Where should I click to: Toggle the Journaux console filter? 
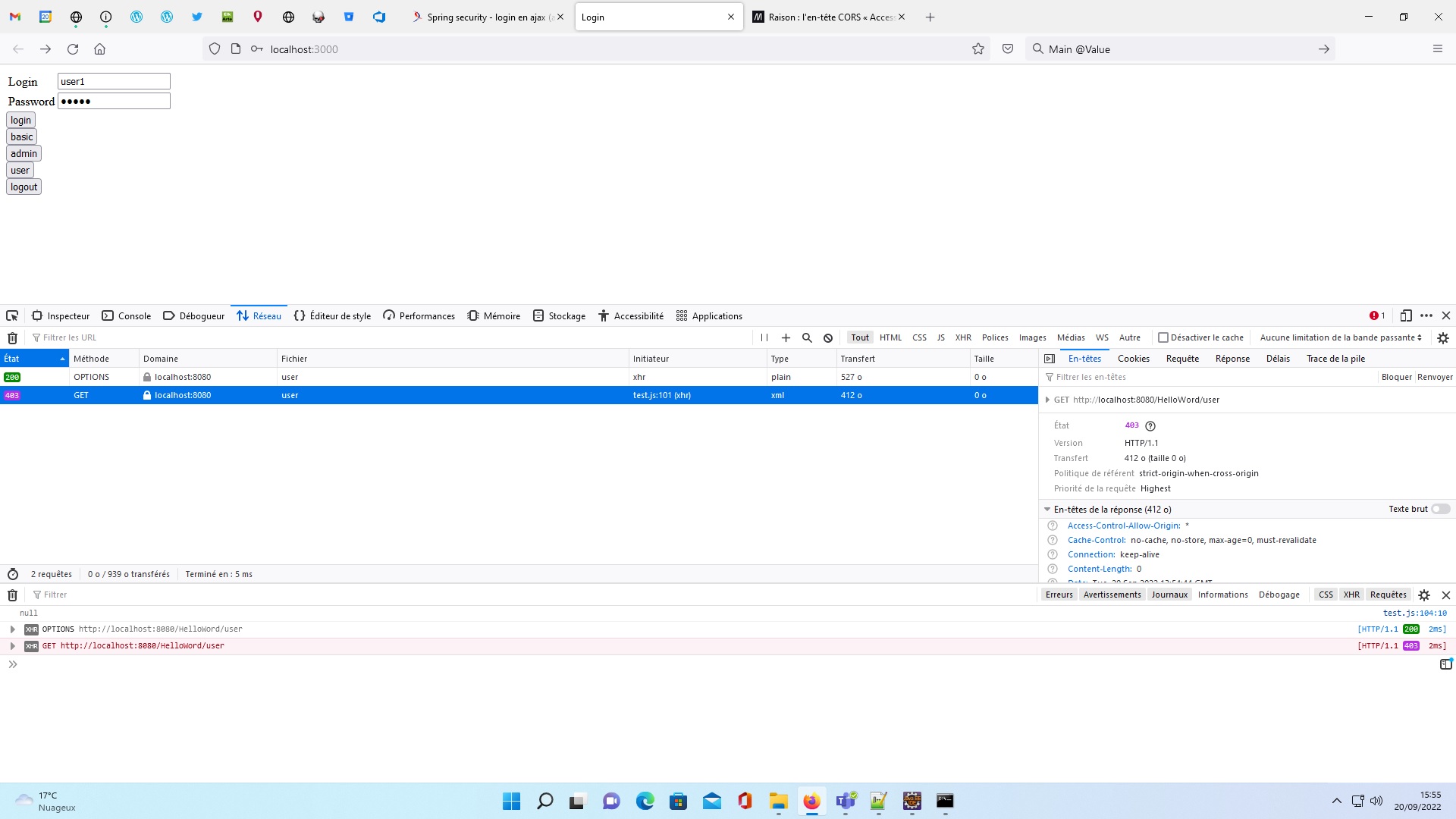1169,595
